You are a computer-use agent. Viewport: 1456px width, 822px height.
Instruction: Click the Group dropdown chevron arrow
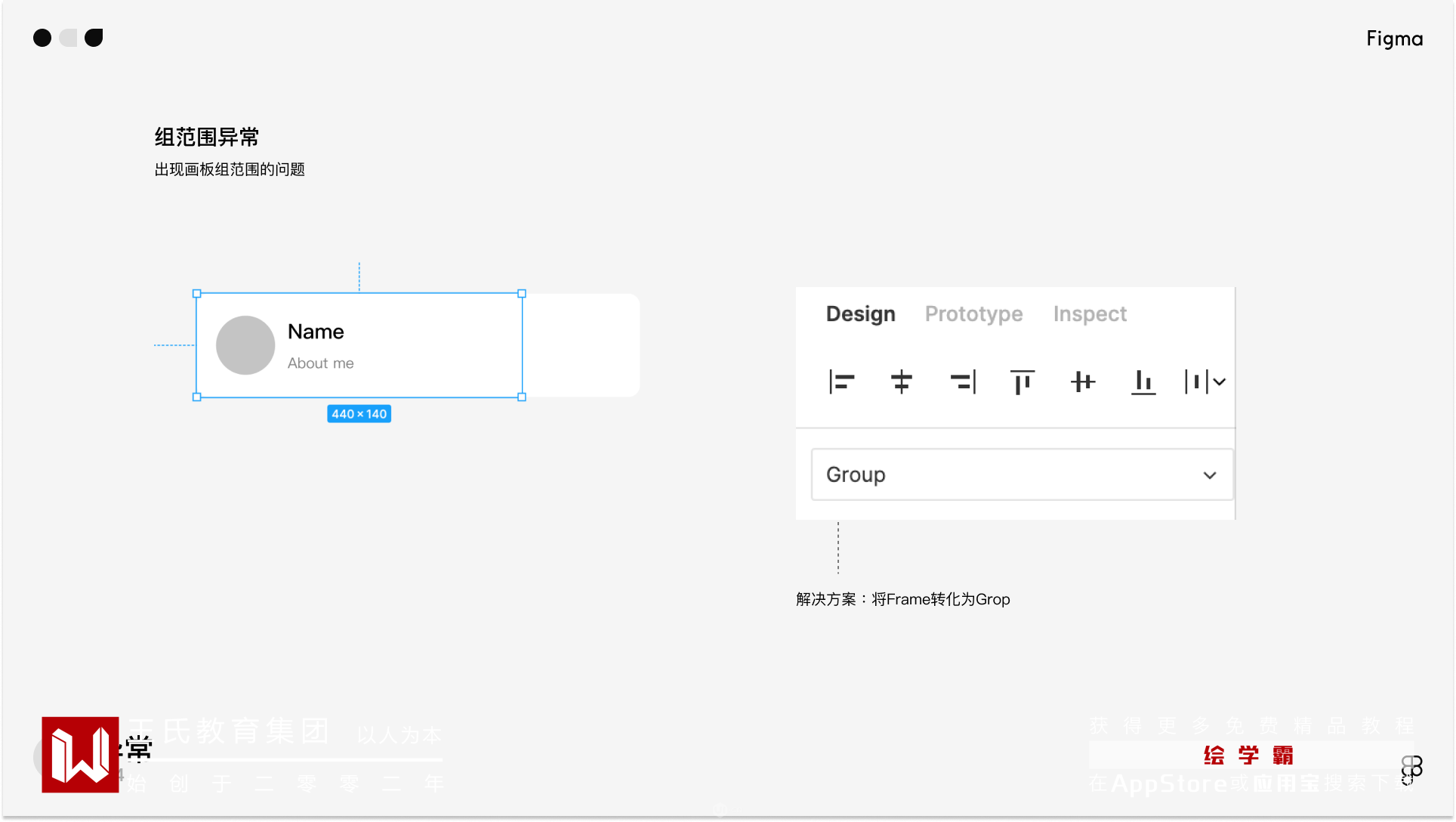1210,475
